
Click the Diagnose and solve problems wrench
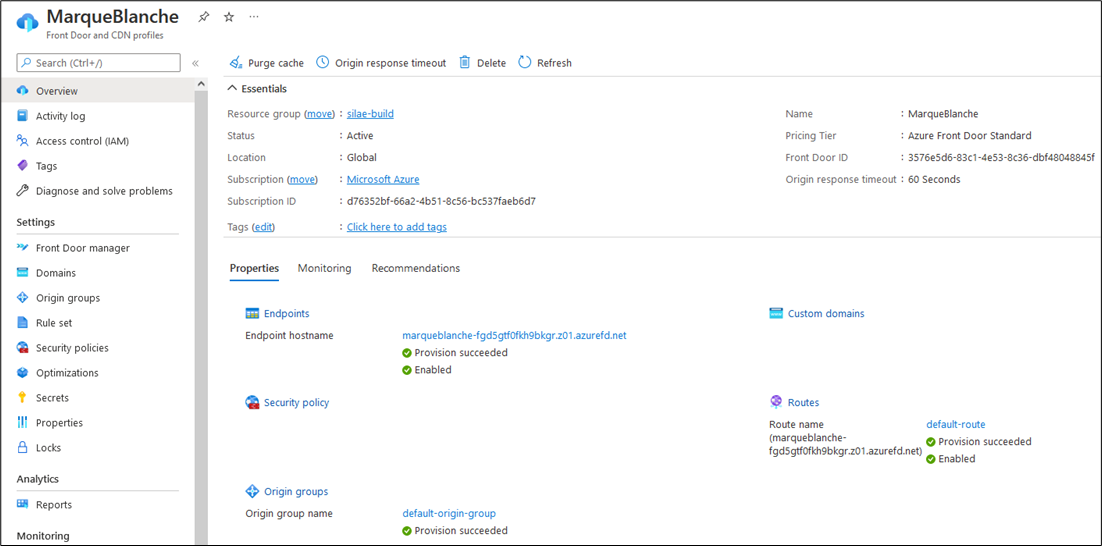(x=22, y=190)
